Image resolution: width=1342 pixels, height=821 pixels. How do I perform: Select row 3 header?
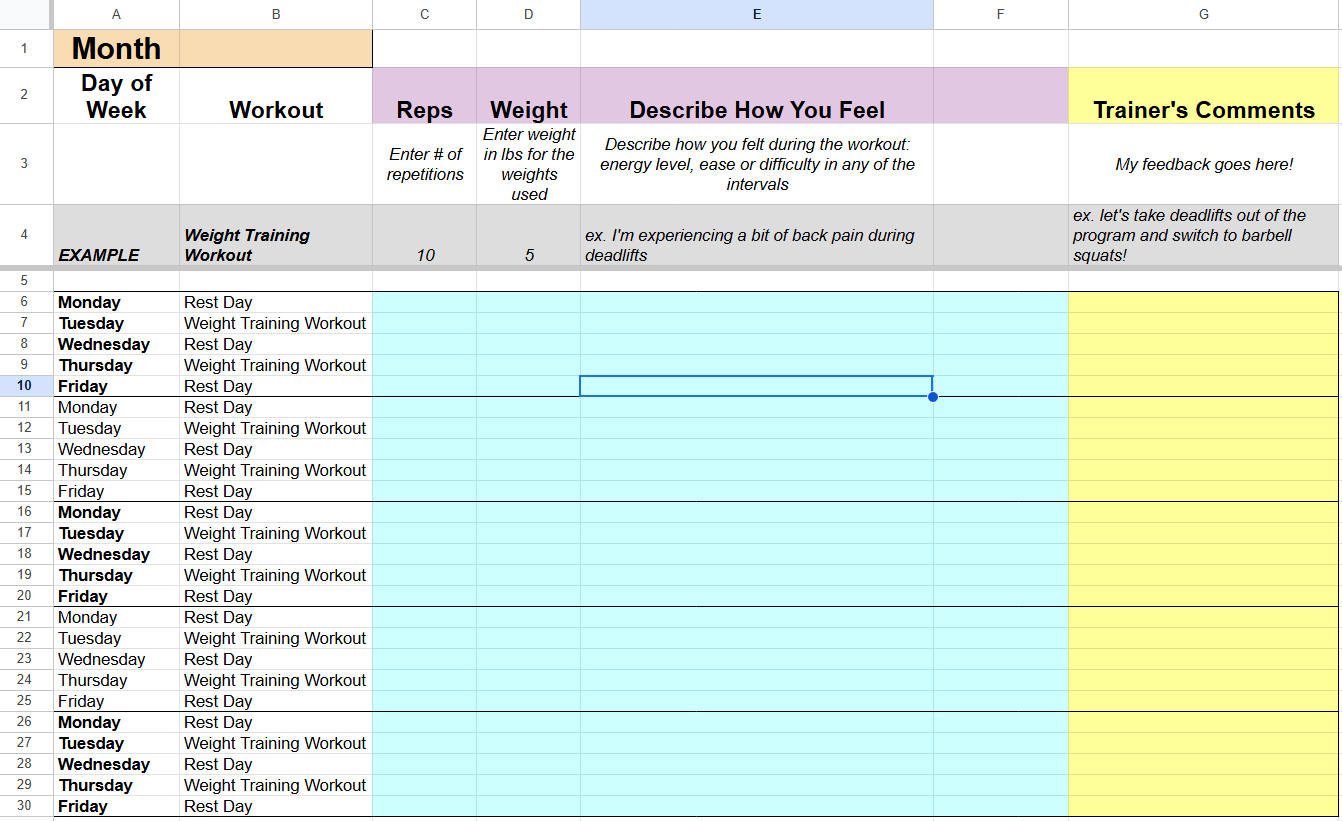pos(26,164)
